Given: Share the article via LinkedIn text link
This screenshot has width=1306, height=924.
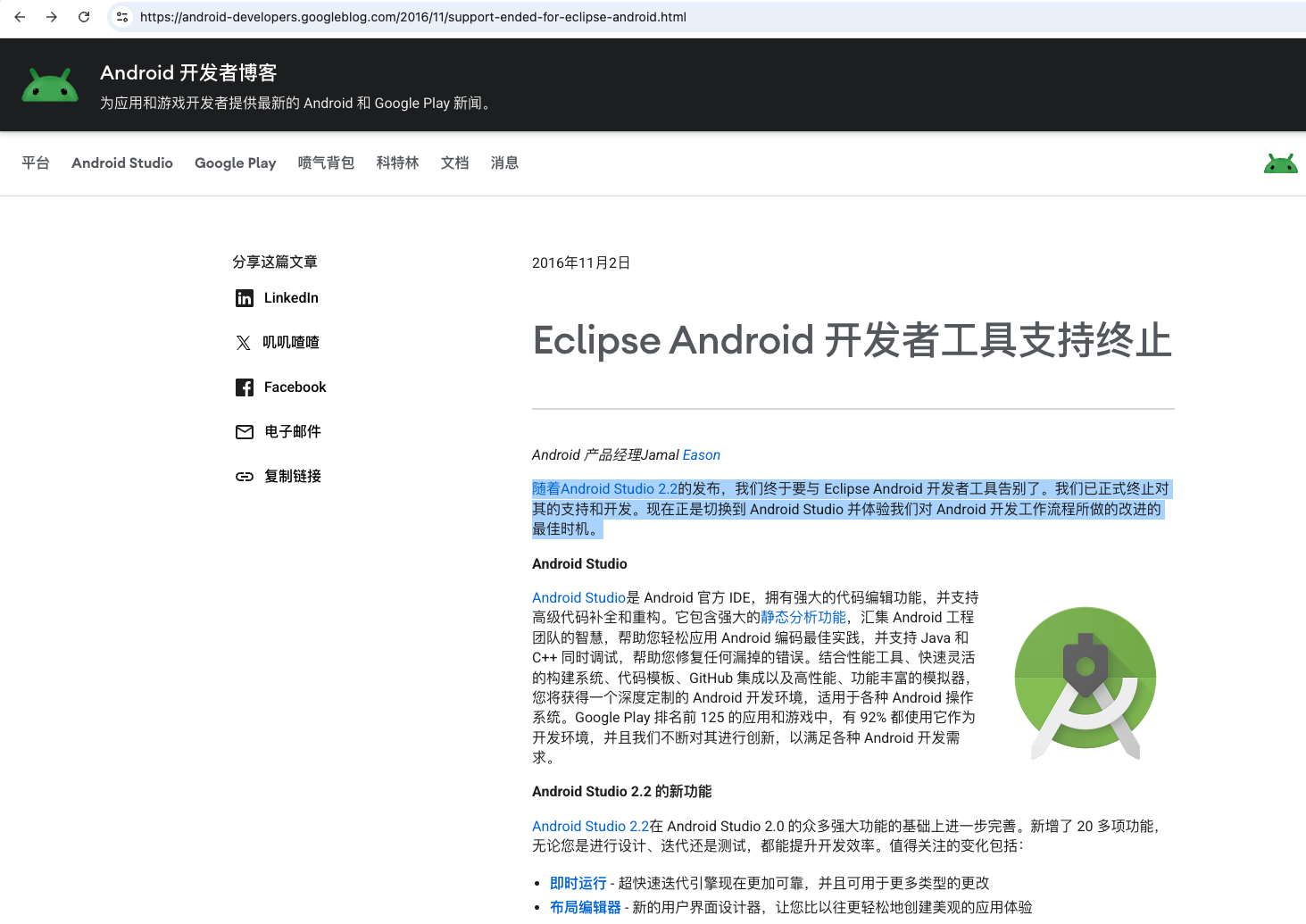Looking at the screenshot, I should [291, 298].
